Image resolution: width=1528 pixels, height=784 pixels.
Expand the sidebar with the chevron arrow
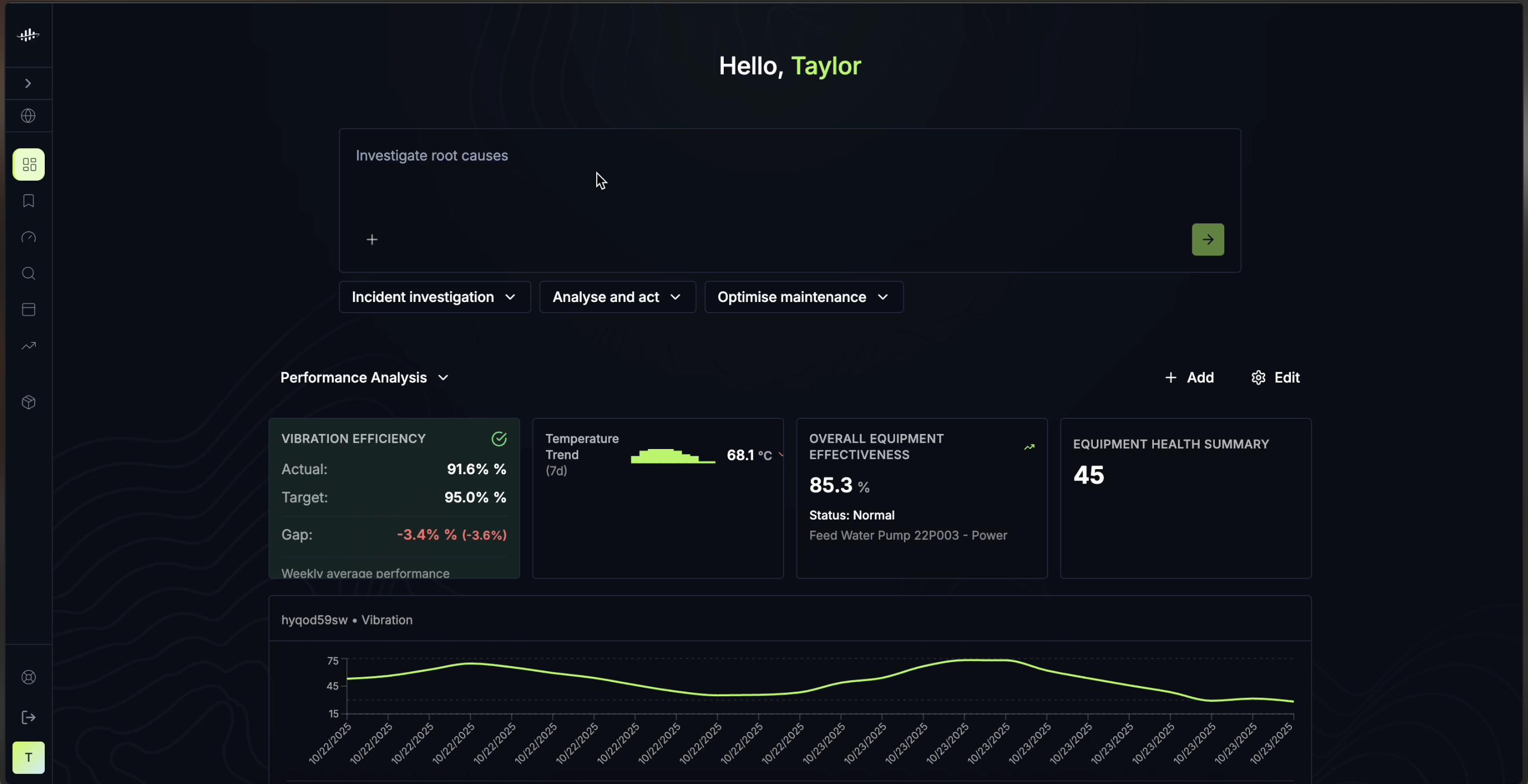(x=27, y=84)
